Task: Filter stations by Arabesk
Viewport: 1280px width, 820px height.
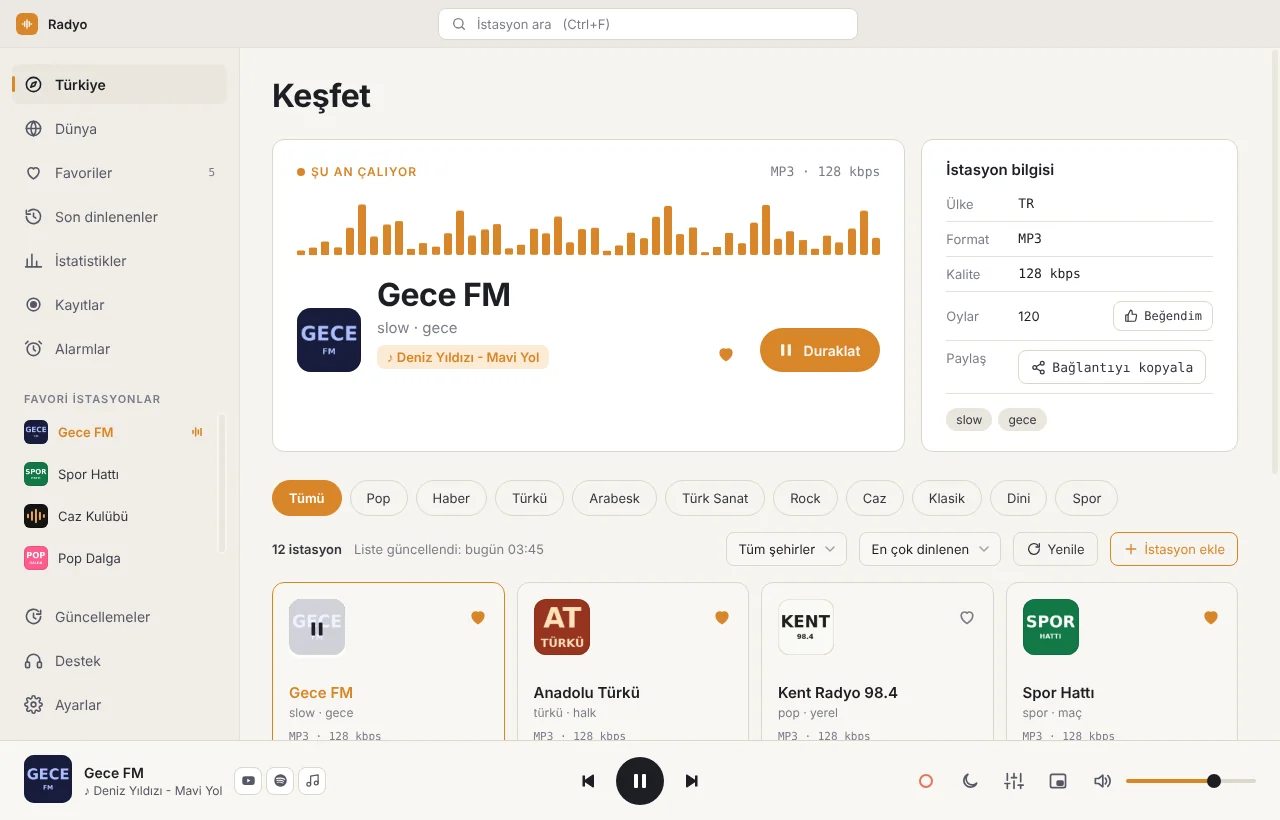Action: tap(614, 498)
